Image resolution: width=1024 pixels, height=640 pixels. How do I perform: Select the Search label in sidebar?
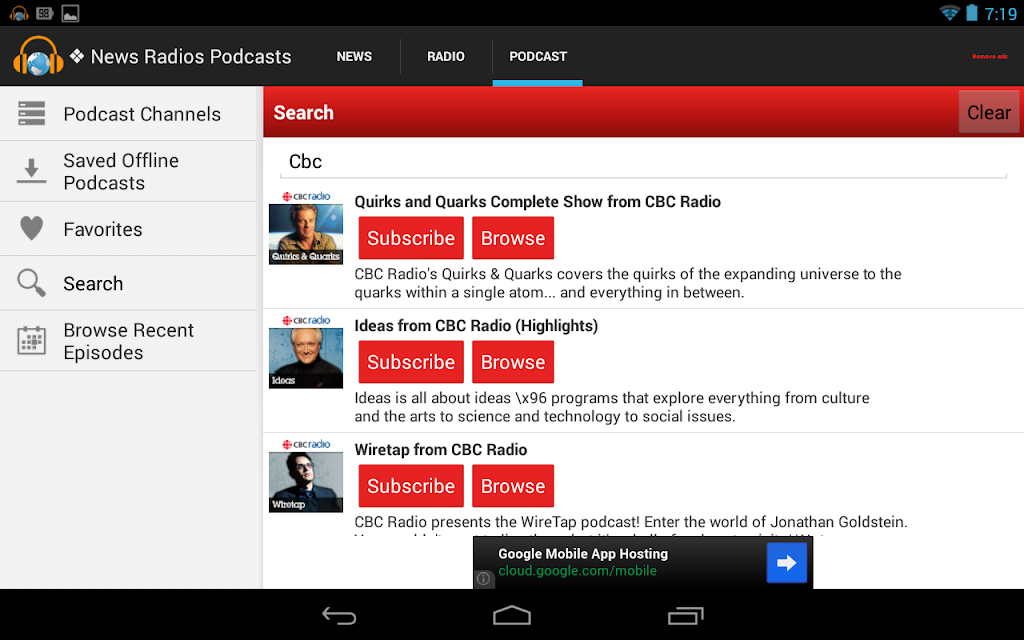pyautogui.click(x=93, y=283)
